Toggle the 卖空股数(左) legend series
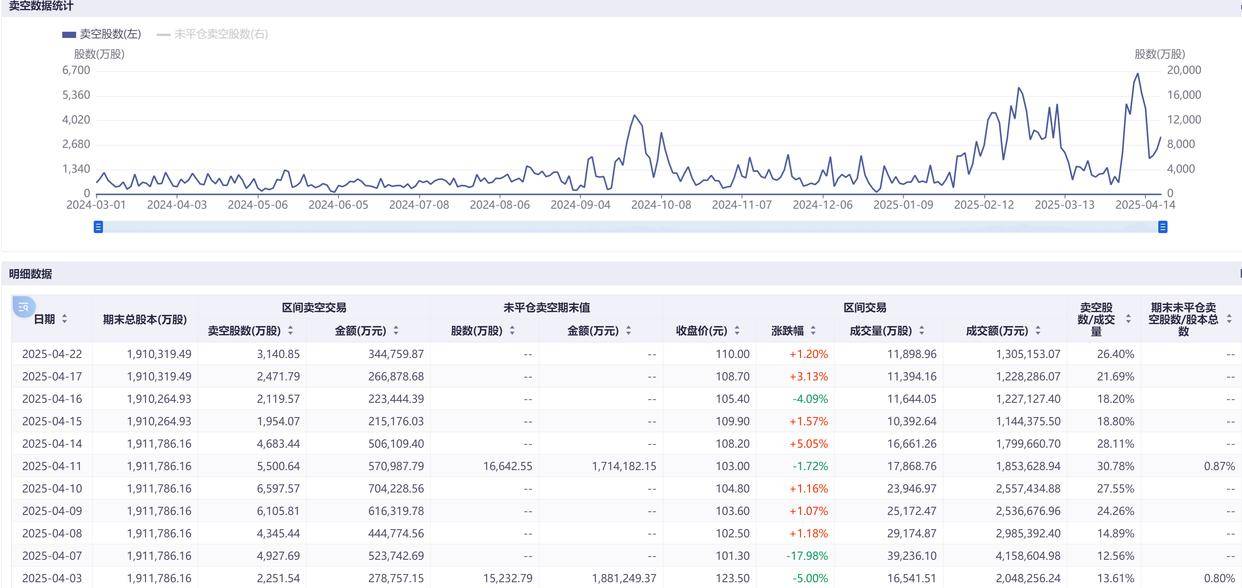The width and height of the screenshot is (1242, 588). [101, 34]
